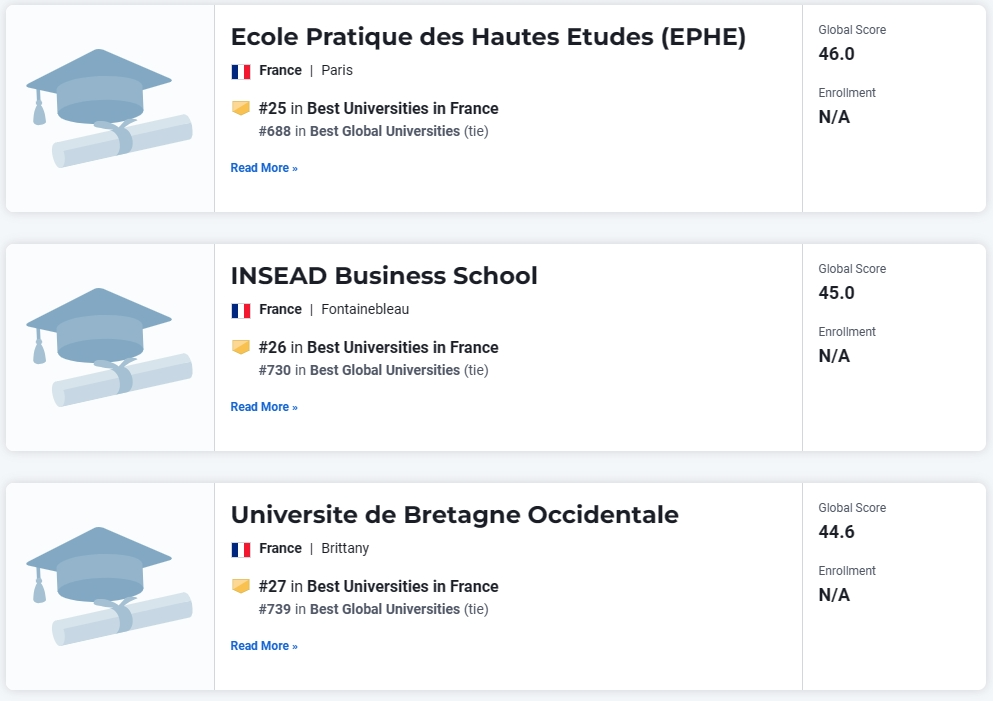
Task: Click the EPHE graduation cap thumbnail
Action: click(109, 108)
